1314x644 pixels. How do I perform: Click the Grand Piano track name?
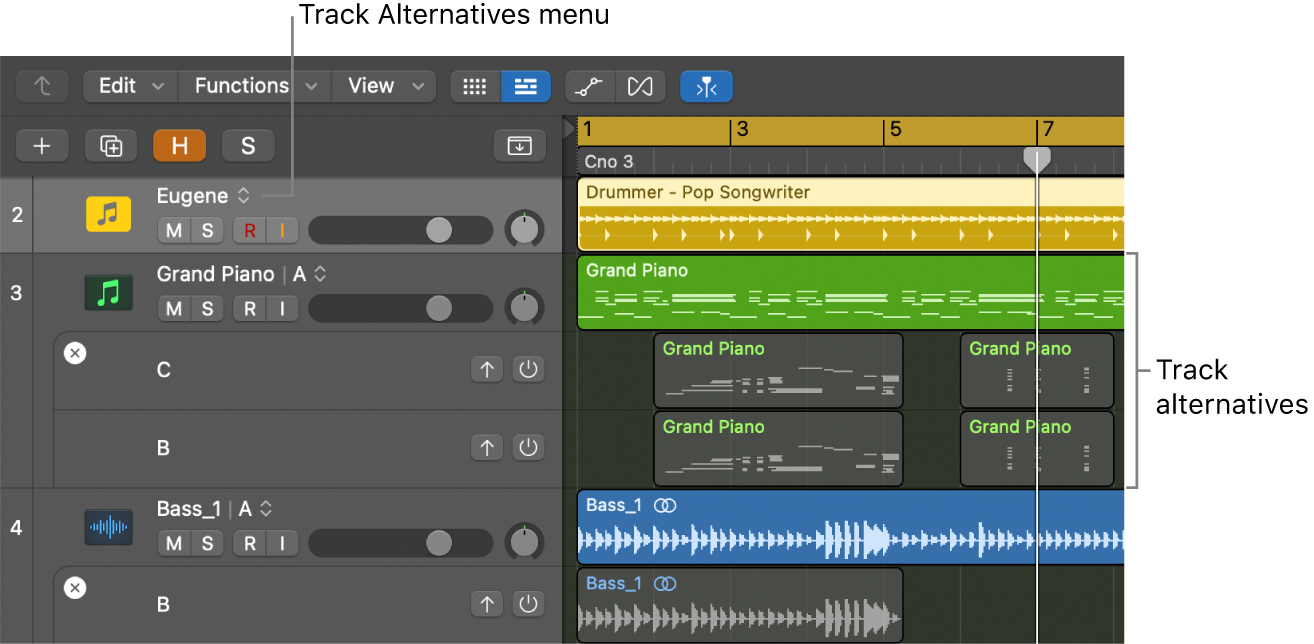click(x=215, y=274)
